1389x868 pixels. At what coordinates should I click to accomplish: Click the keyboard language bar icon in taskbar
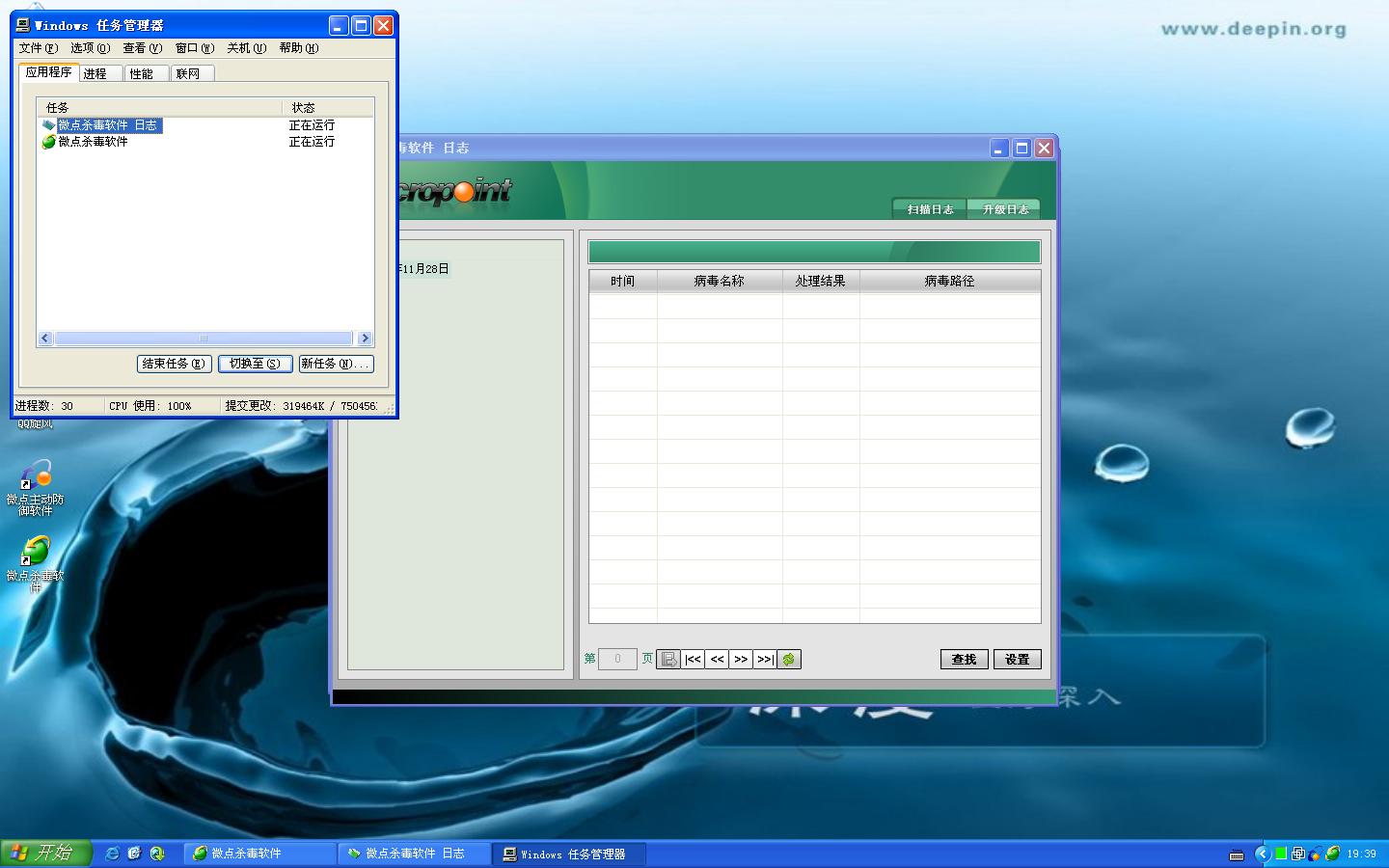tap(1237, 854)
